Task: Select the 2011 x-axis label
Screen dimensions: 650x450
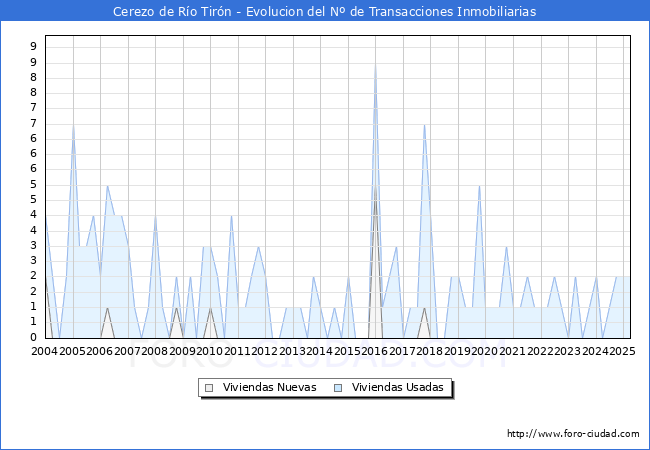Action: [x=237, y=351]
